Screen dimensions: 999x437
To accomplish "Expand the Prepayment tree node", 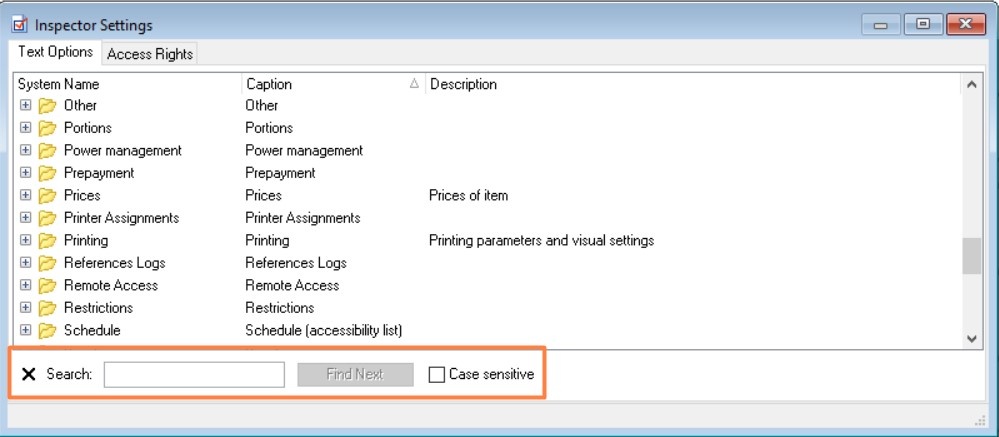I will [x=26, y=173].
